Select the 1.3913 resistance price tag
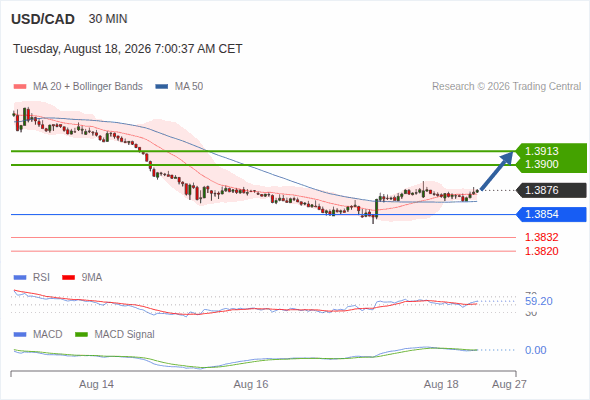 click(541, 151)
